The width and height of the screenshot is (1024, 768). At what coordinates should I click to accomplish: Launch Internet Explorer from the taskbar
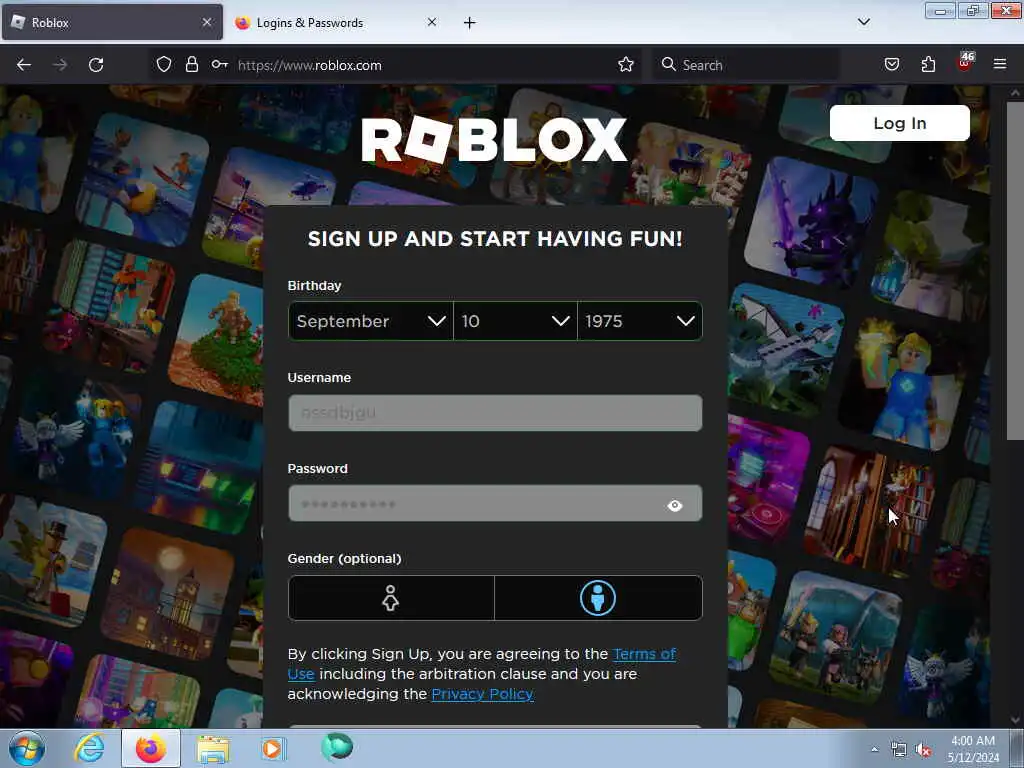click(x=89, y=748)
